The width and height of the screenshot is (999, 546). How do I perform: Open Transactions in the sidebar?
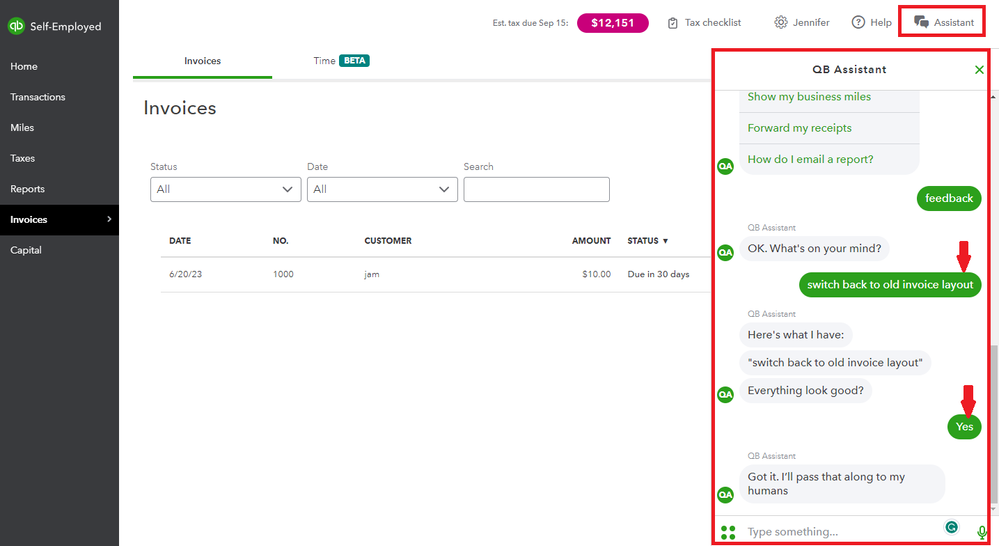pyautogui.click(x=38, y=97)
